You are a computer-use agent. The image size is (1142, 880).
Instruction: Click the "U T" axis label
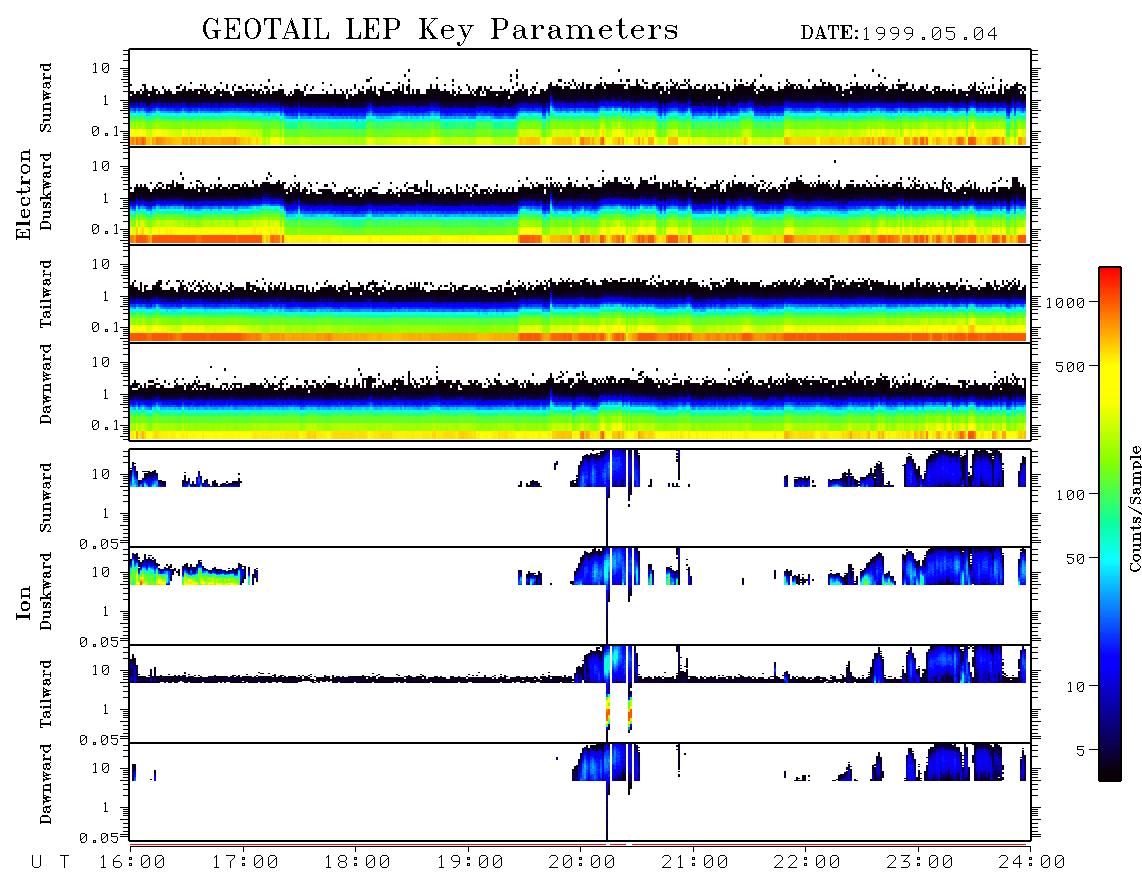point(50,863)
